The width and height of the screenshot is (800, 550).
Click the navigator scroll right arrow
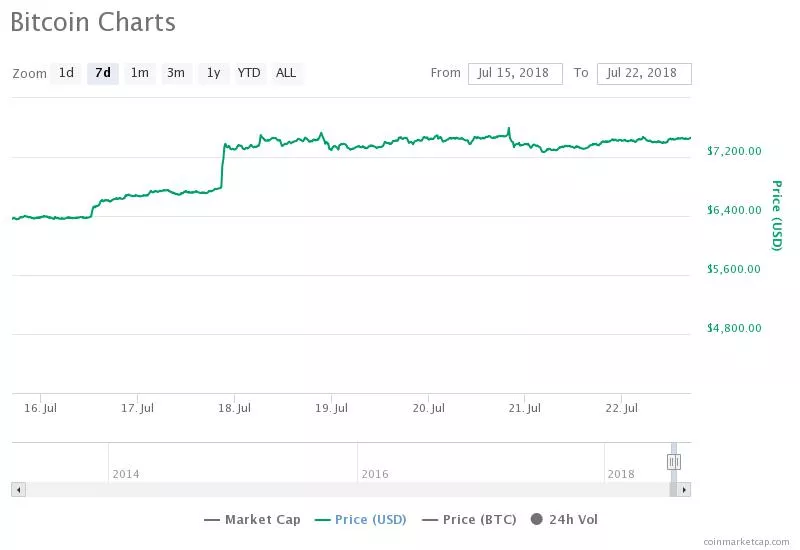click(684, 489)
